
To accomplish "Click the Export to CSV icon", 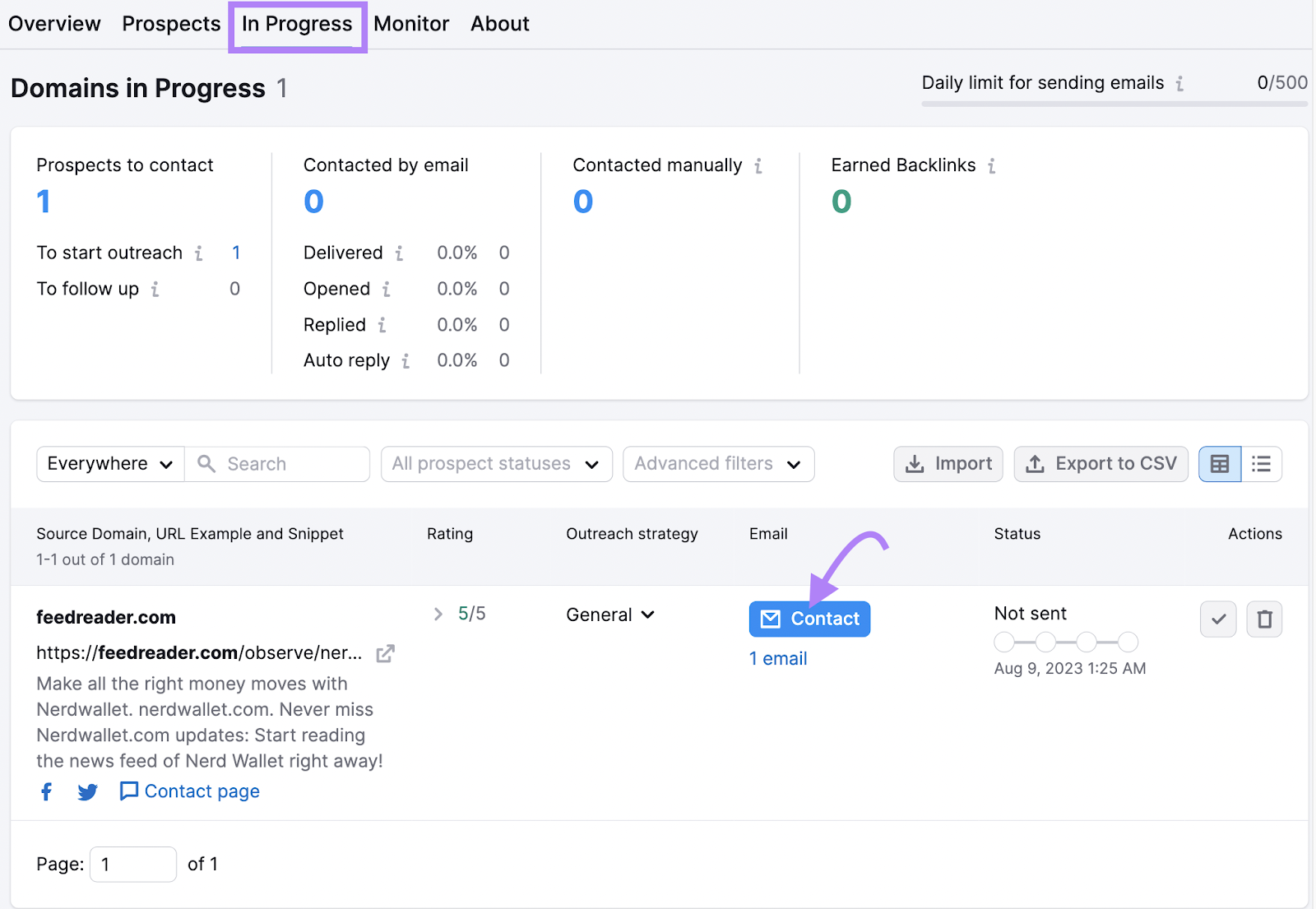I will point(1036,464).
